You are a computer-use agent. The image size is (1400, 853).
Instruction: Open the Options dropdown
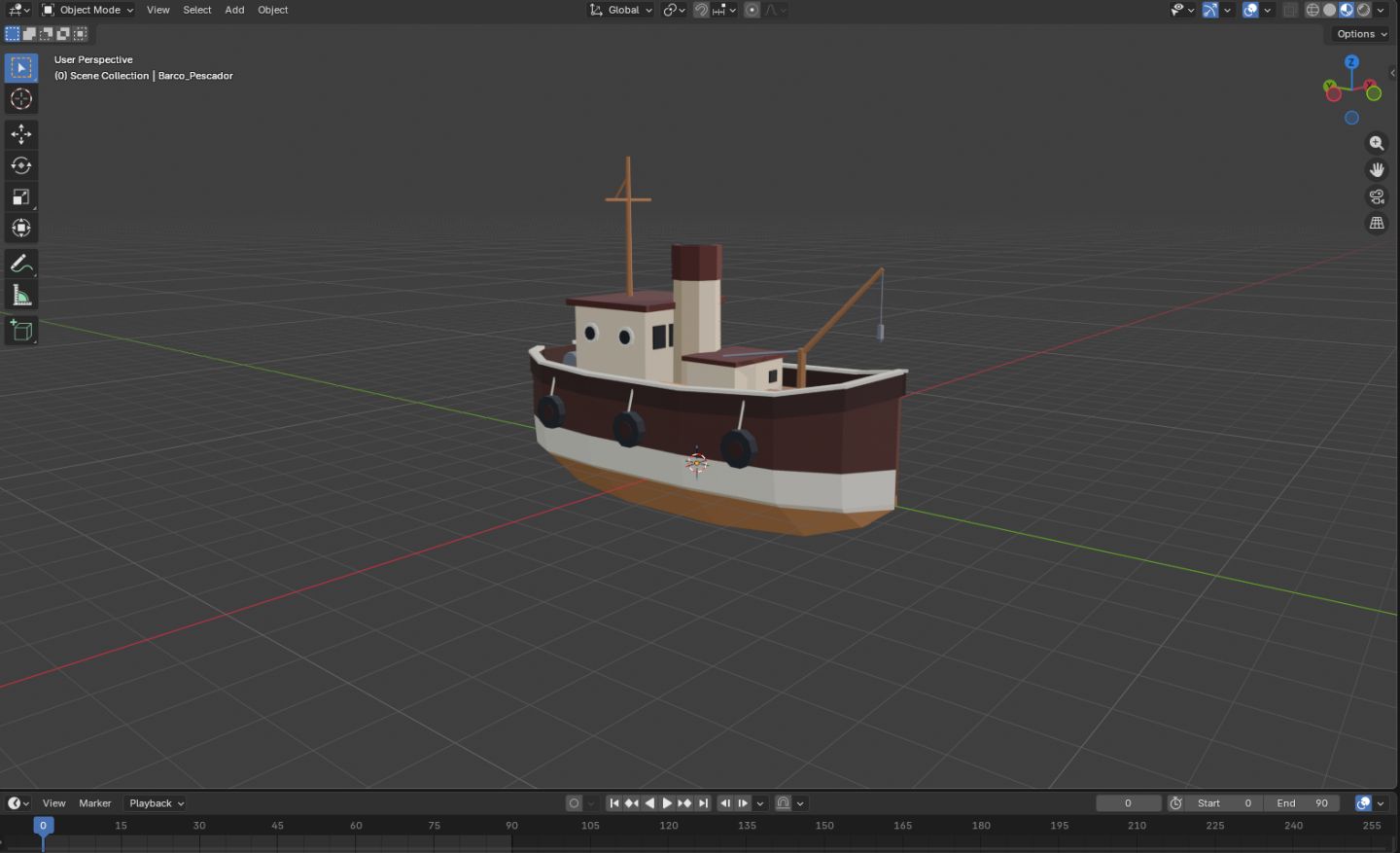pyautogui.click(x=1361, y=34)
